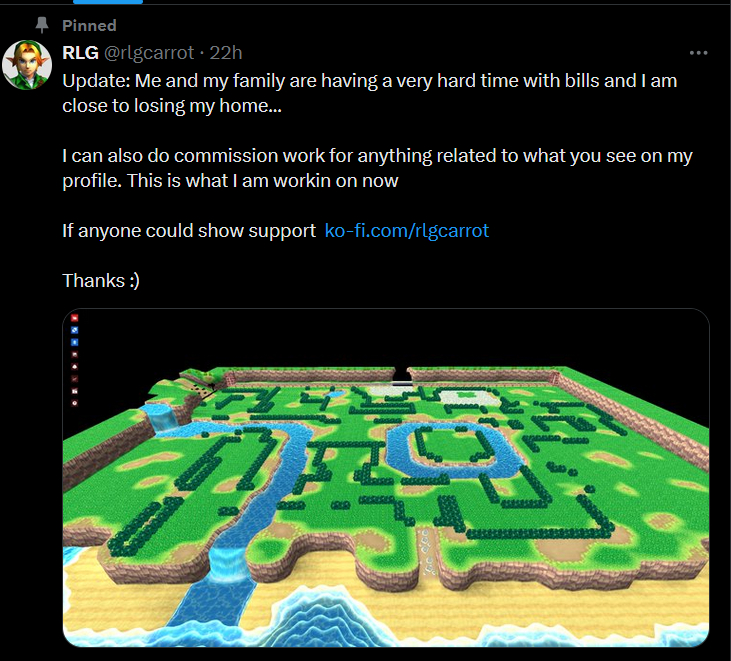Open the 3D Zelda map image
The image size is (731, 661).
coord(386,478)
